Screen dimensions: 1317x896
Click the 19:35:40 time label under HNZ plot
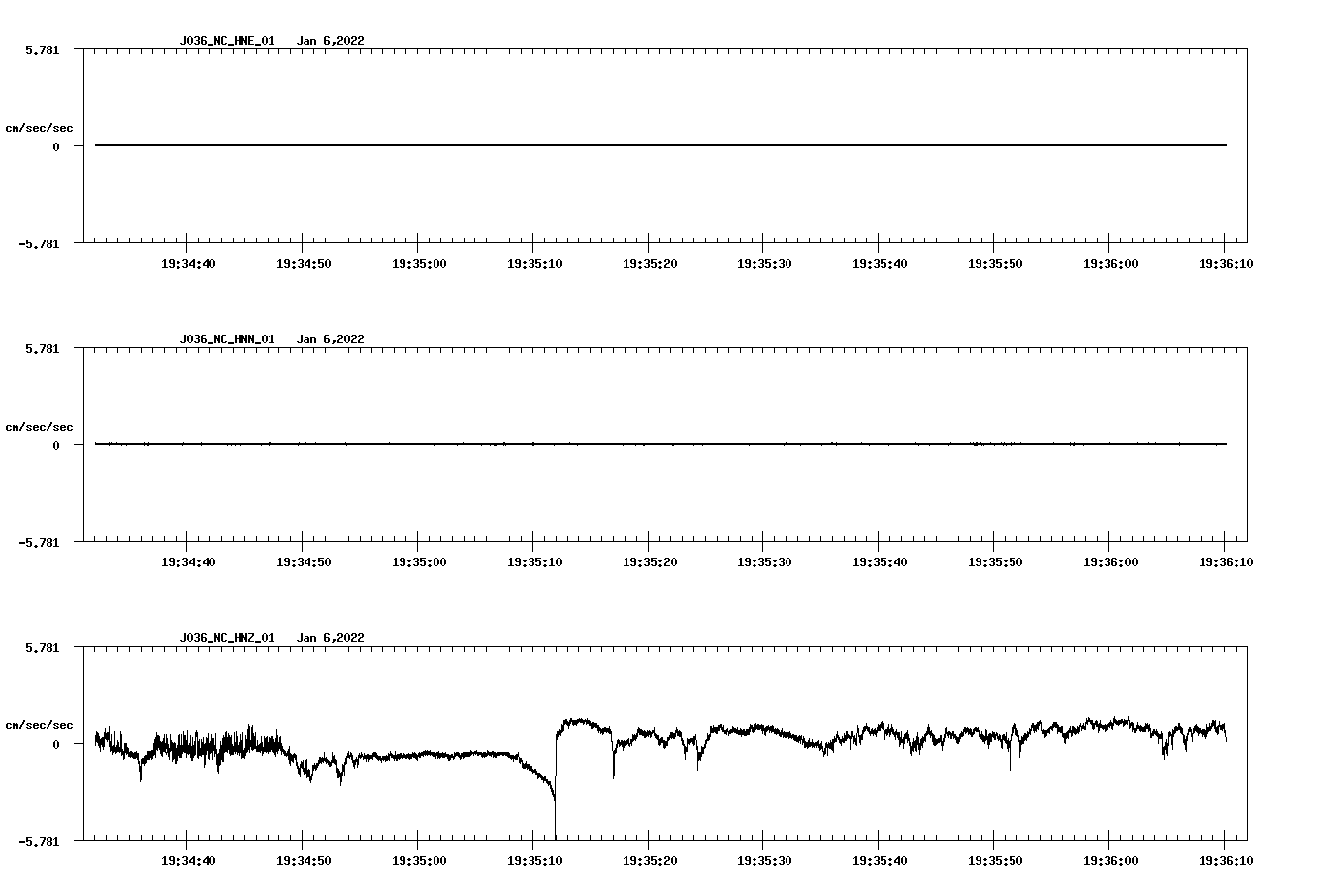click(x=880, y=861)
